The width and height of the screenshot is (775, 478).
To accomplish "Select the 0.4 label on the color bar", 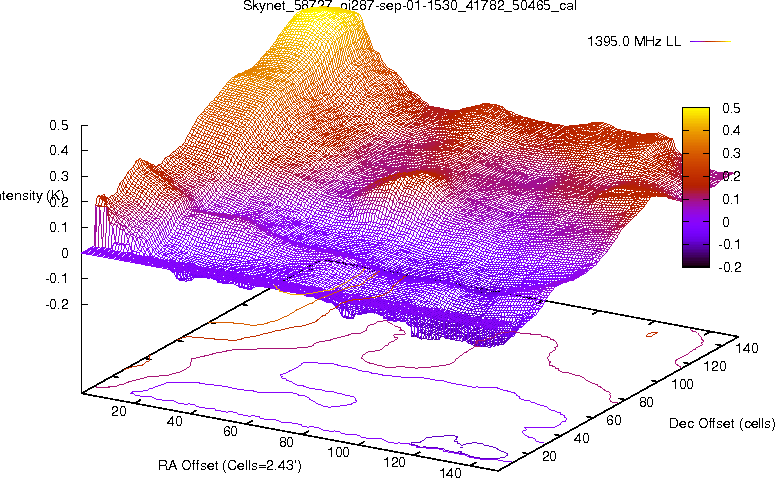I will pyautogui.click(x=731, y=130).
